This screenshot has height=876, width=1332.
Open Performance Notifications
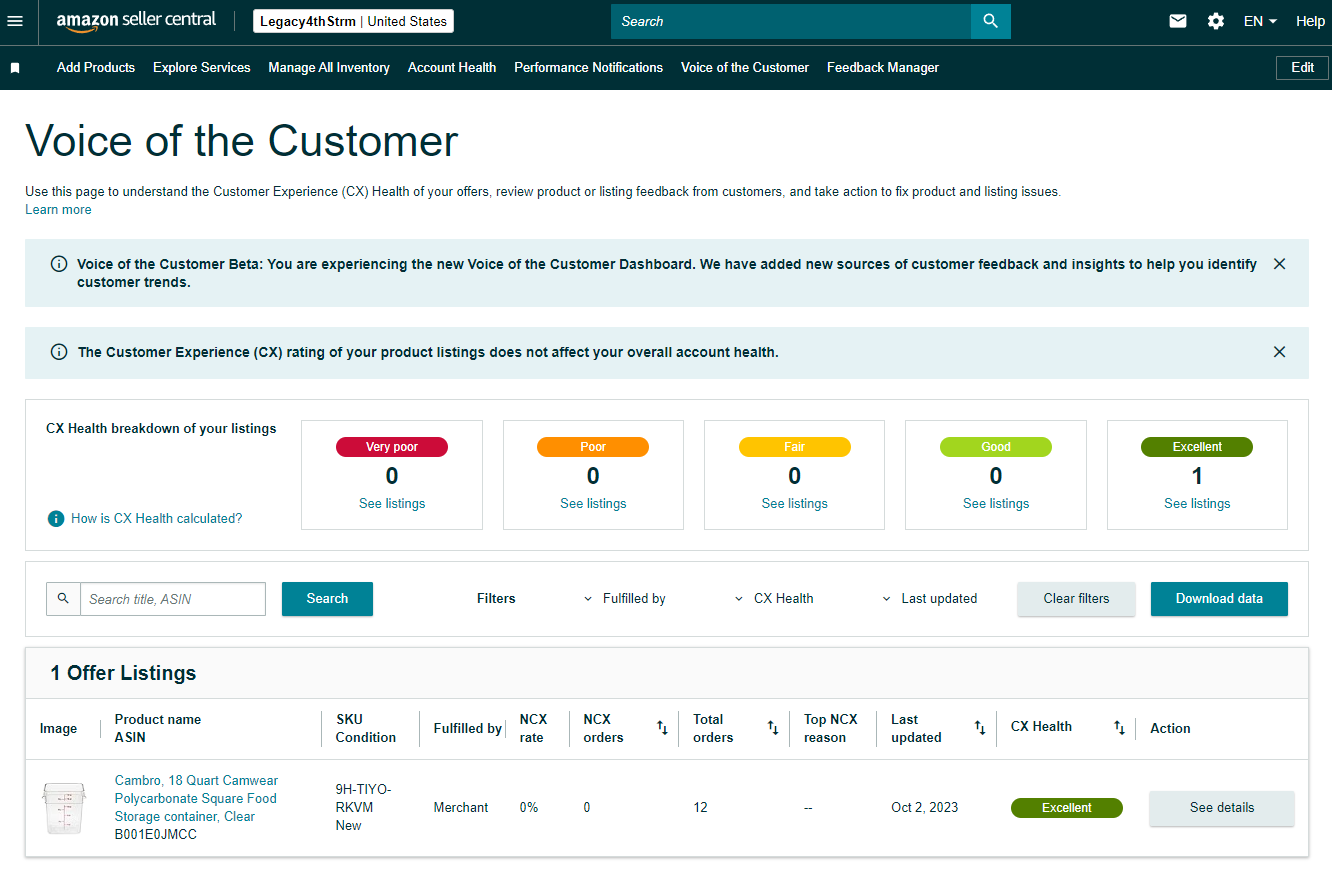(589, 68)
